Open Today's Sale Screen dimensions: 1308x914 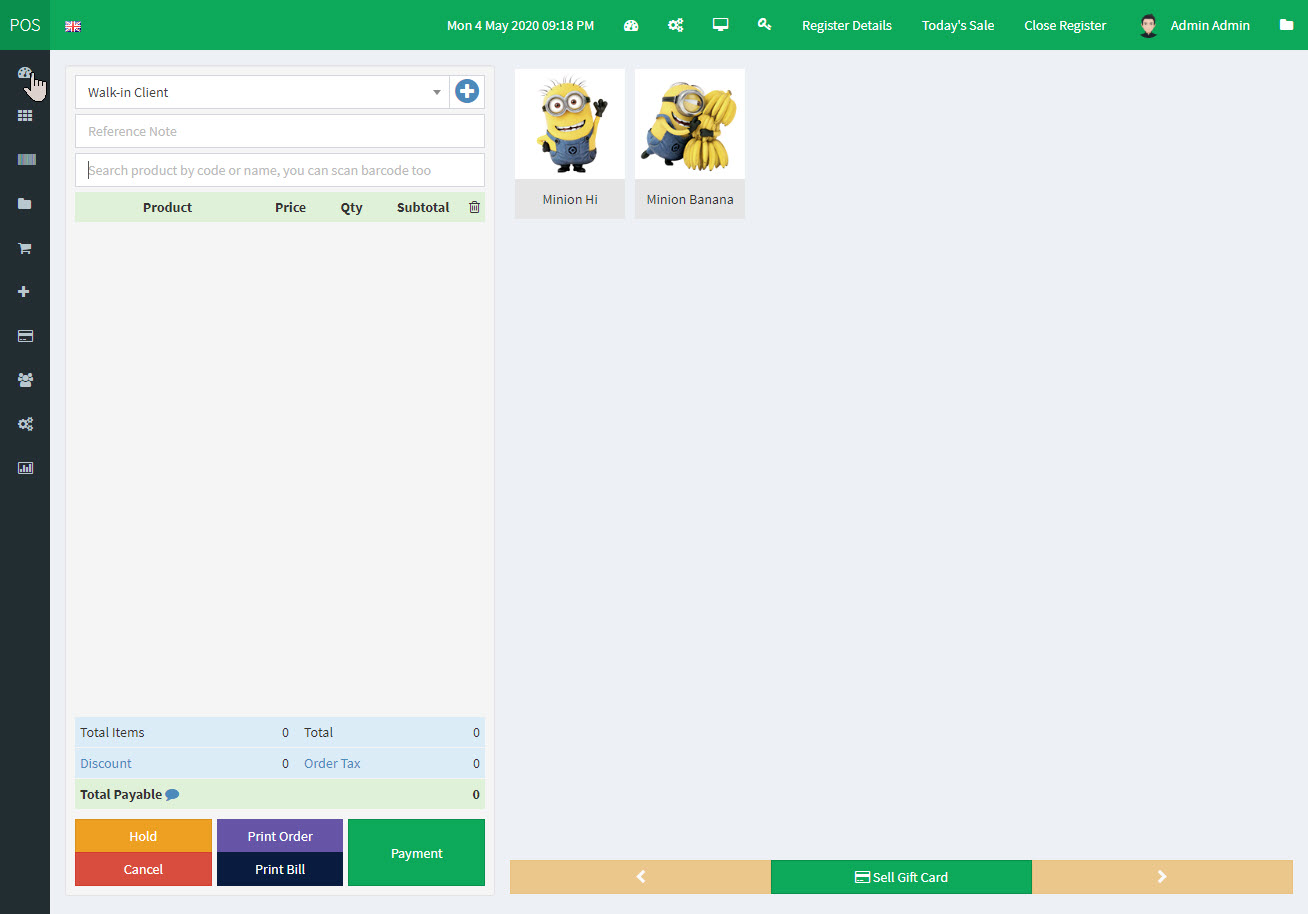point(958,25)
